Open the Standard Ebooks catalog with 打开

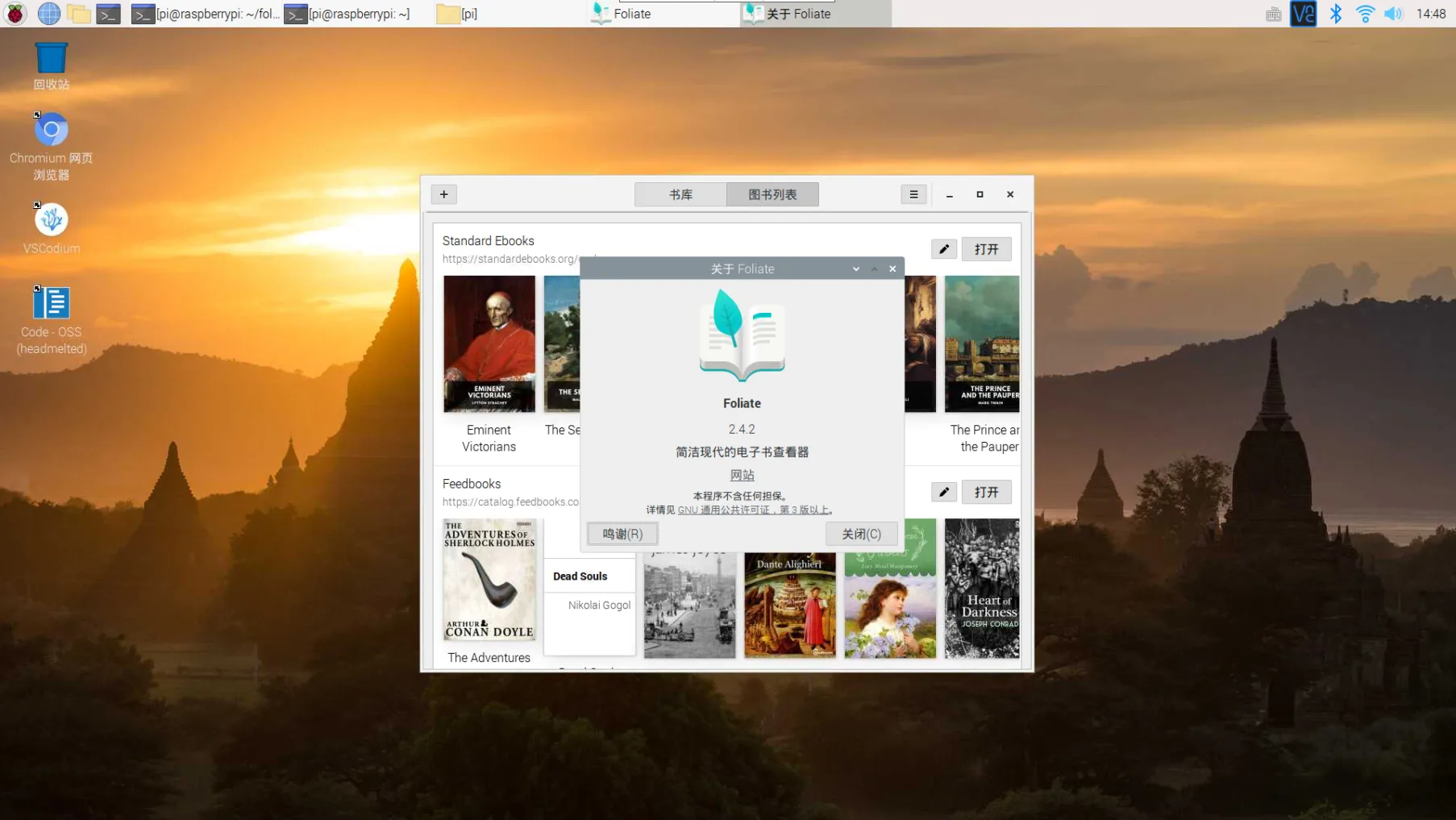tap(986, 249)
